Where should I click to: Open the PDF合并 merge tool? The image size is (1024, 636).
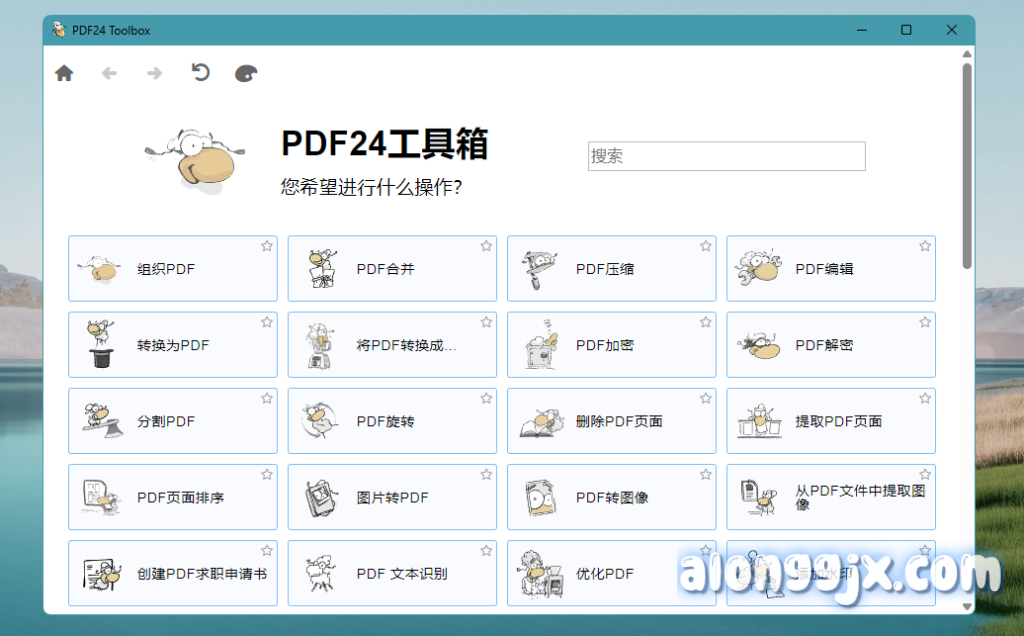point(391,269)
